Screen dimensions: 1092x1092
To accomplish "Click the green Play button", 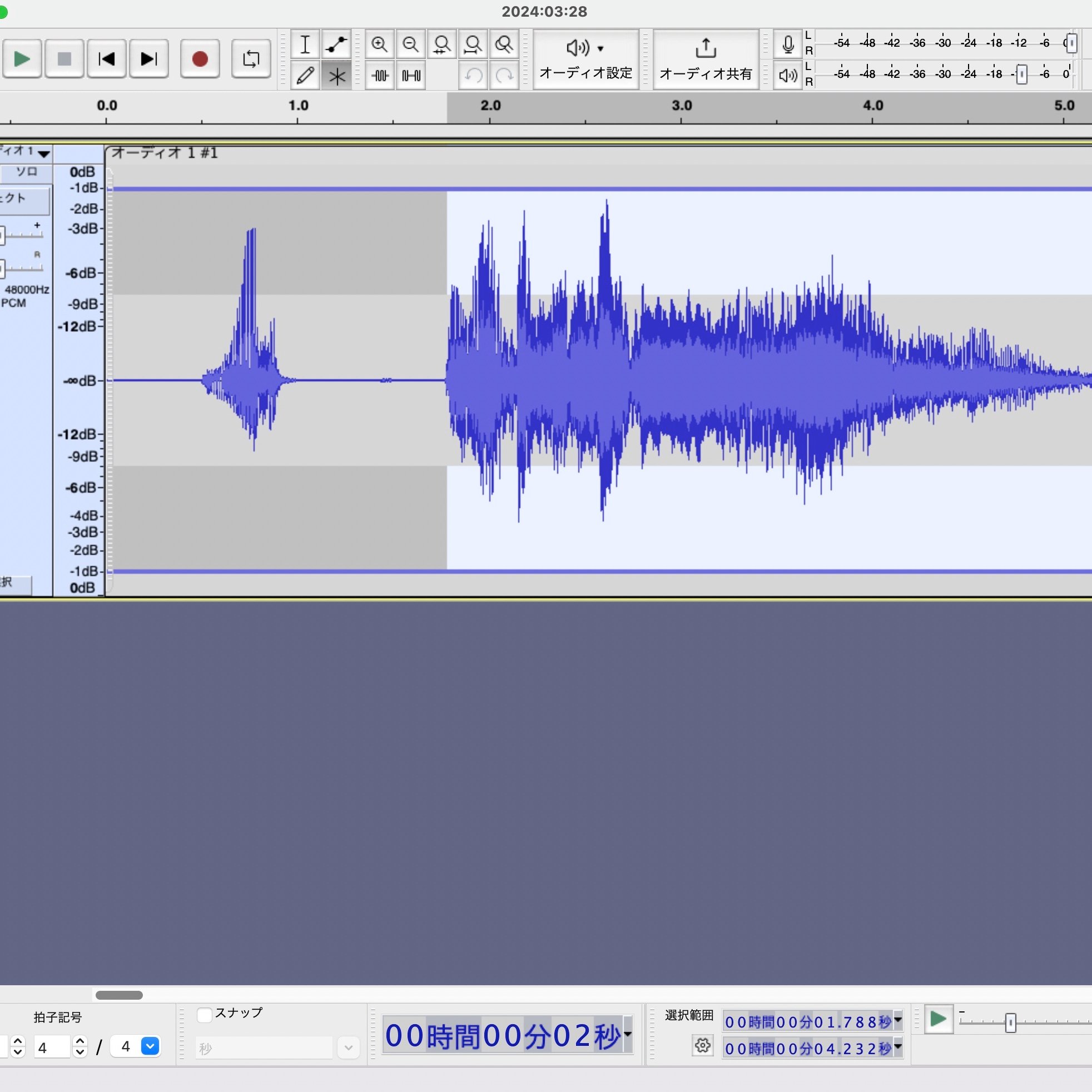I will (x=22, y=59).
